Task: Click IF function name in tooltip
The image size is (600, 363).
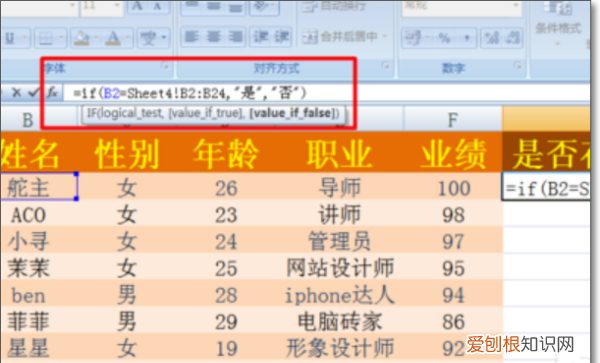Action: [x=91, y=113]
